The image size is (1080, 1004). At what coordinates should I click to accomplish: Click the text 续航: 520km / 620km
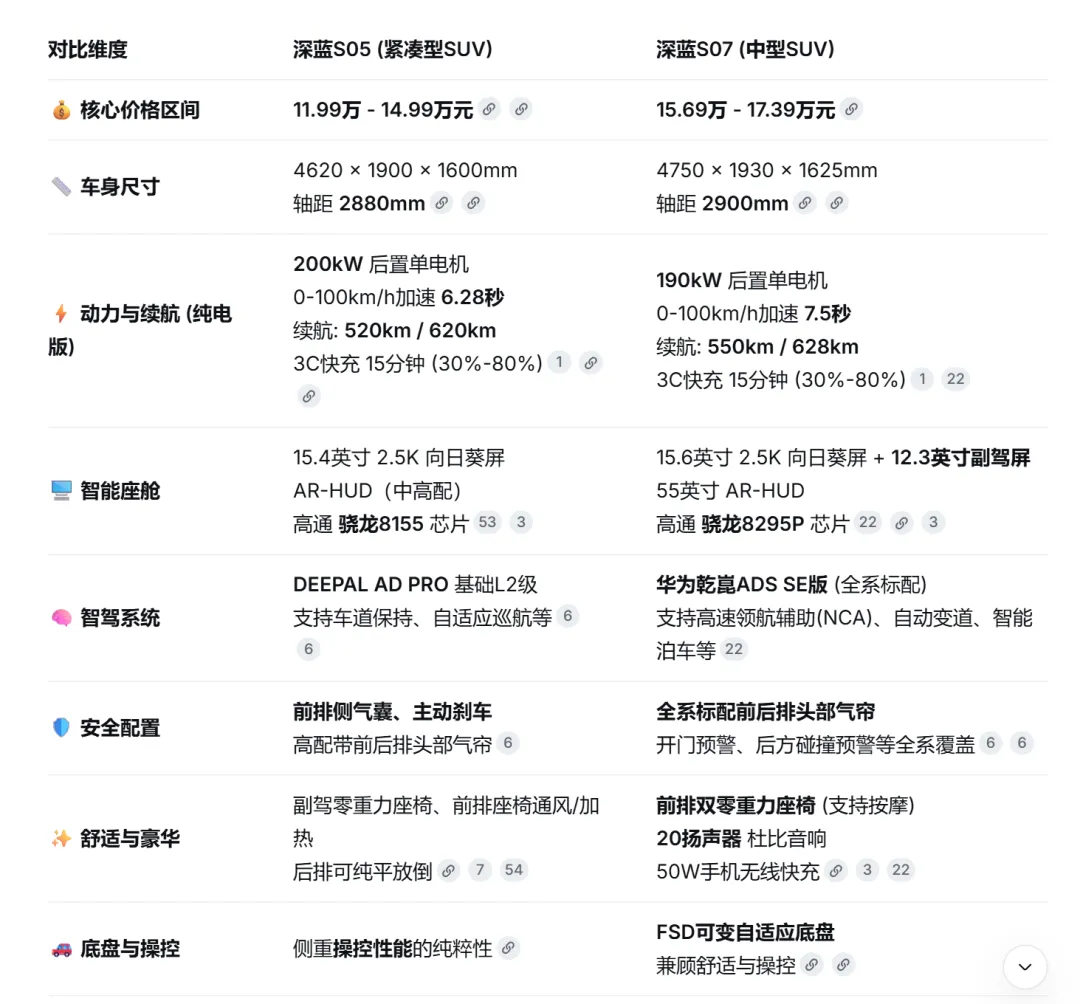coord(395,331)
